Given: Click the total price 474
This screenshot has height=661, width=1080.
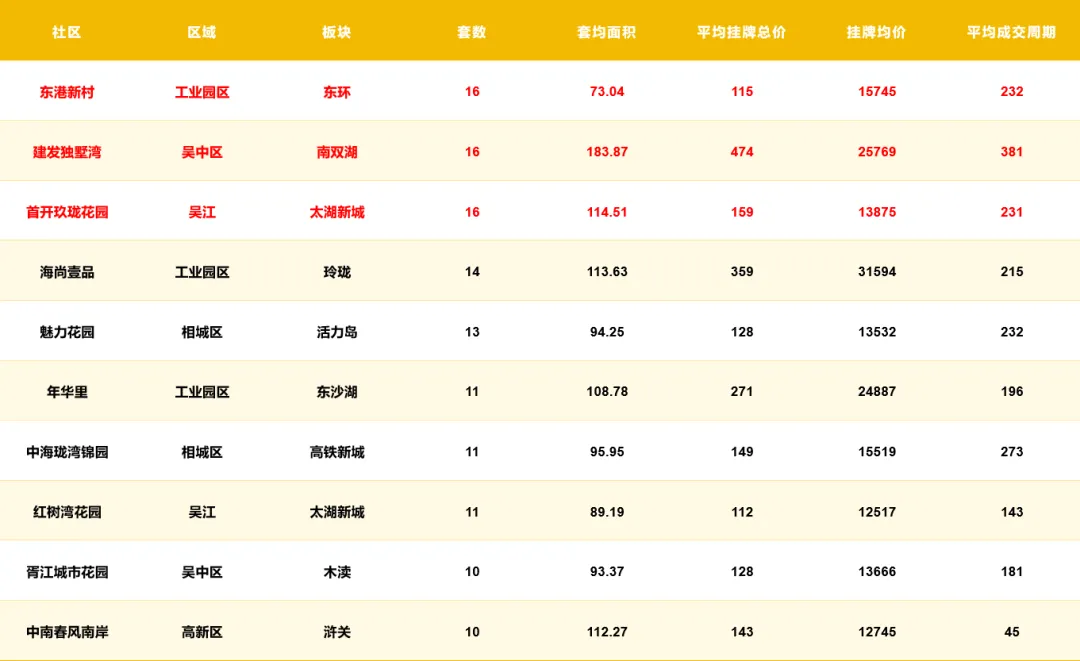Looking at the screenshot, I should (x=742, y=151).
